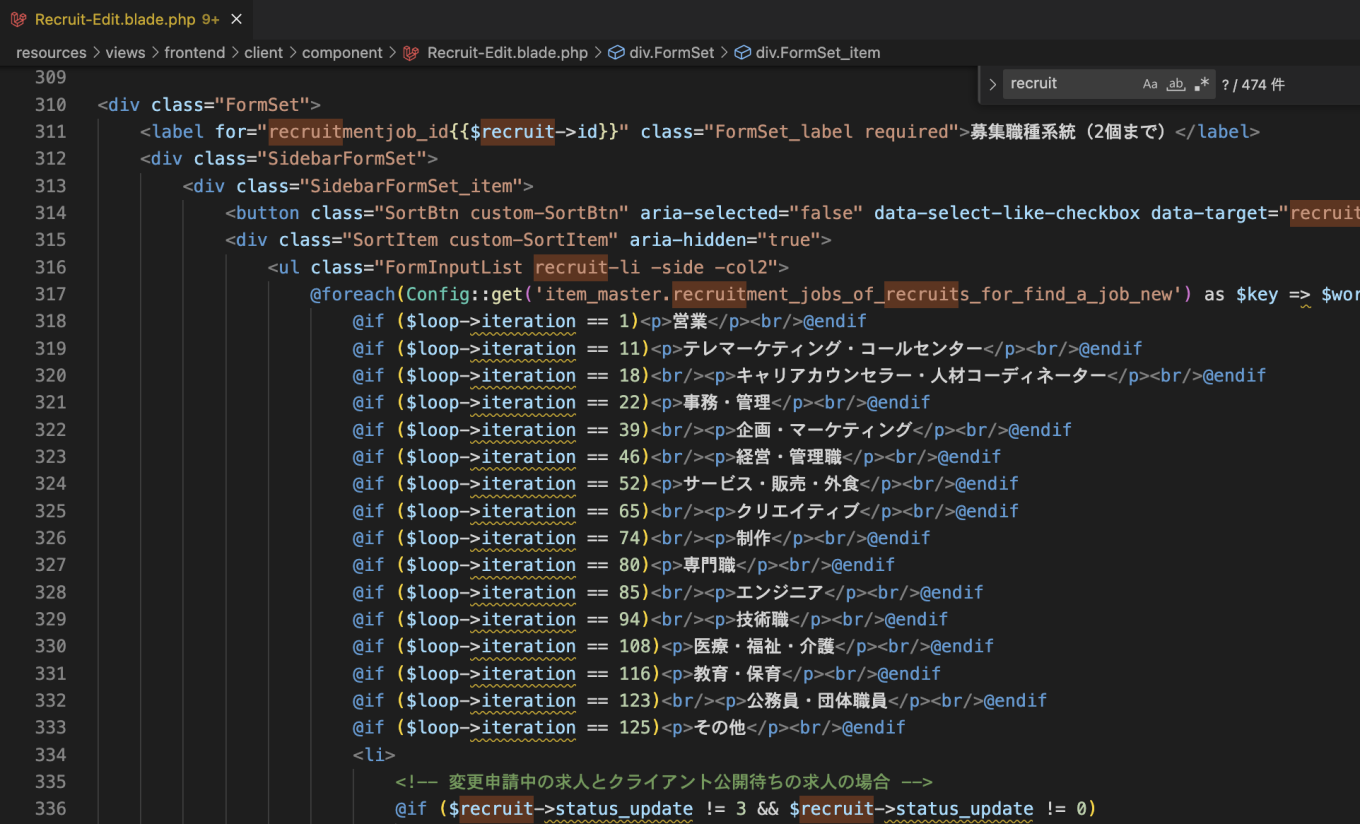The height and width of the screenshot is (824, 1360).
Task: Expand the Replace field using the chevron
Action: tap(992, 84)
